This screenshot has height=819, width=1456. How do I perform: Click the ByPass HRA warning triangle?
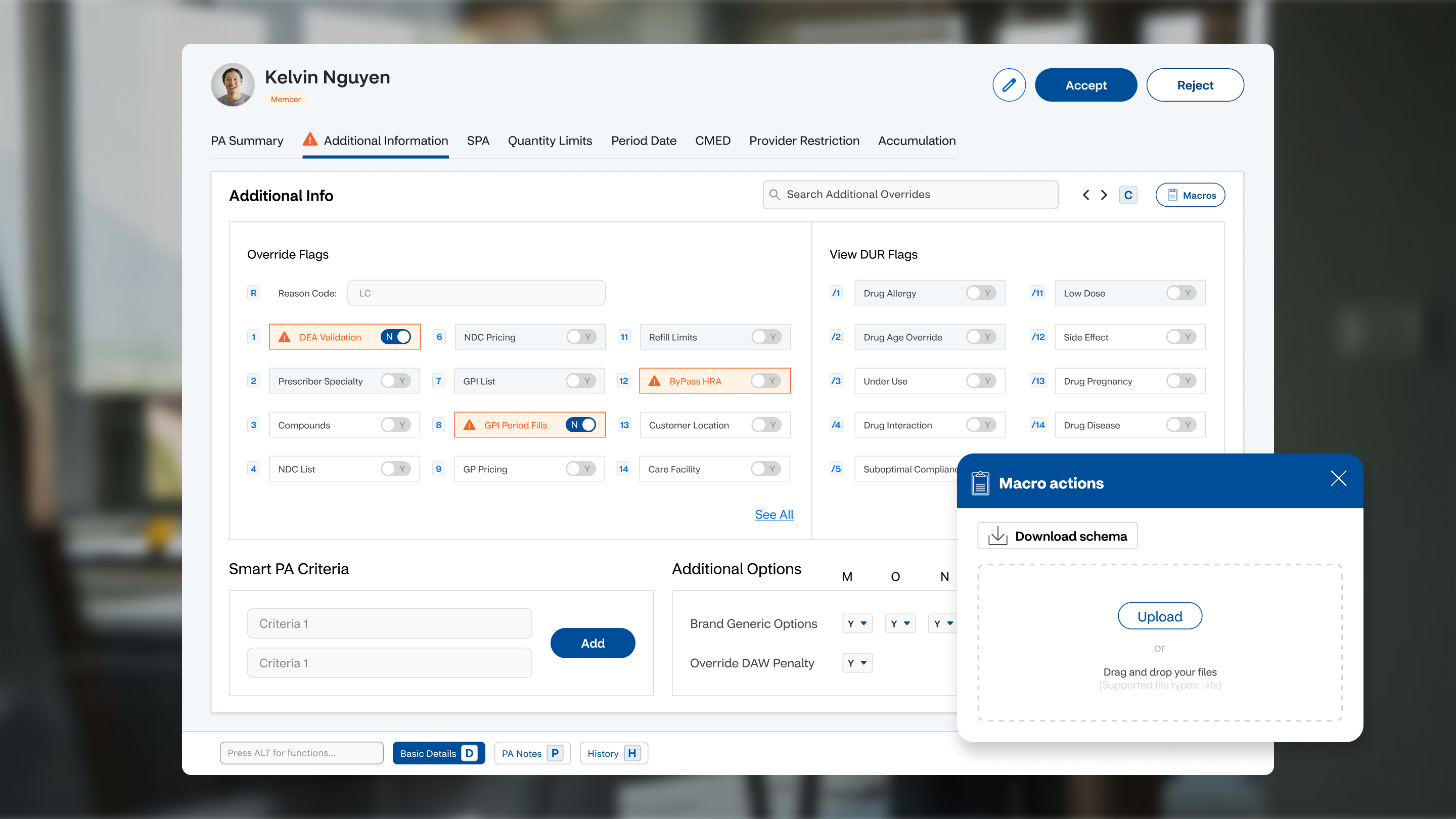655,381
